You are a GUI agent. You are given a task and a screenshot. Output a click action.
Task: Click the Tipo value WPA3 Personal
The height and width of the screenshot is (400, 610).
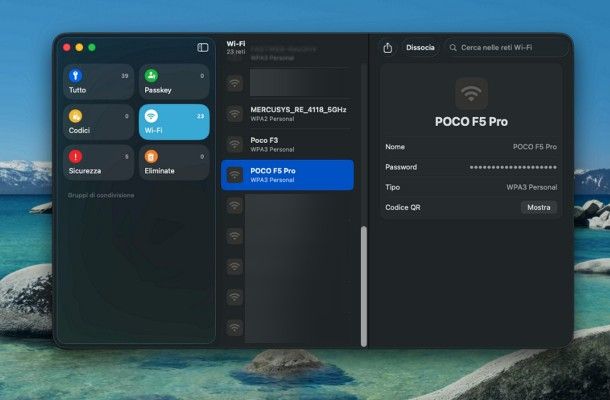click(x=532, y=187)
